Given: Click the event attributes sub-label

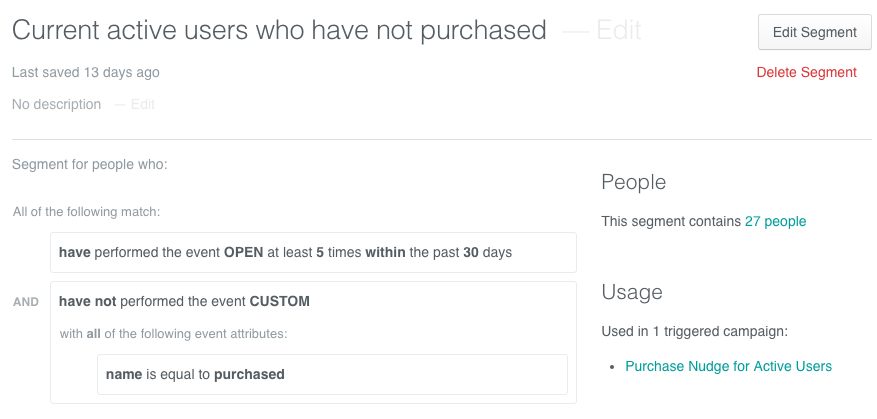Looking at the screenshot, I should pos(173,335).
